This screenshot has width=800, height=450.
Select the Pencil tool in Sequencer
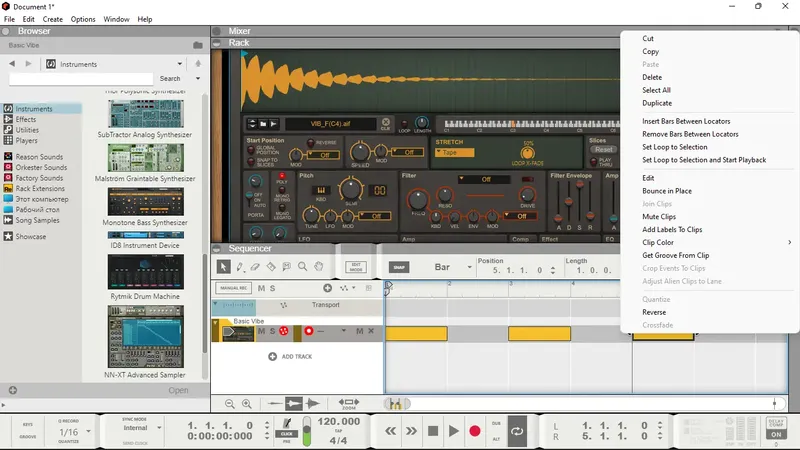(239, 266)
